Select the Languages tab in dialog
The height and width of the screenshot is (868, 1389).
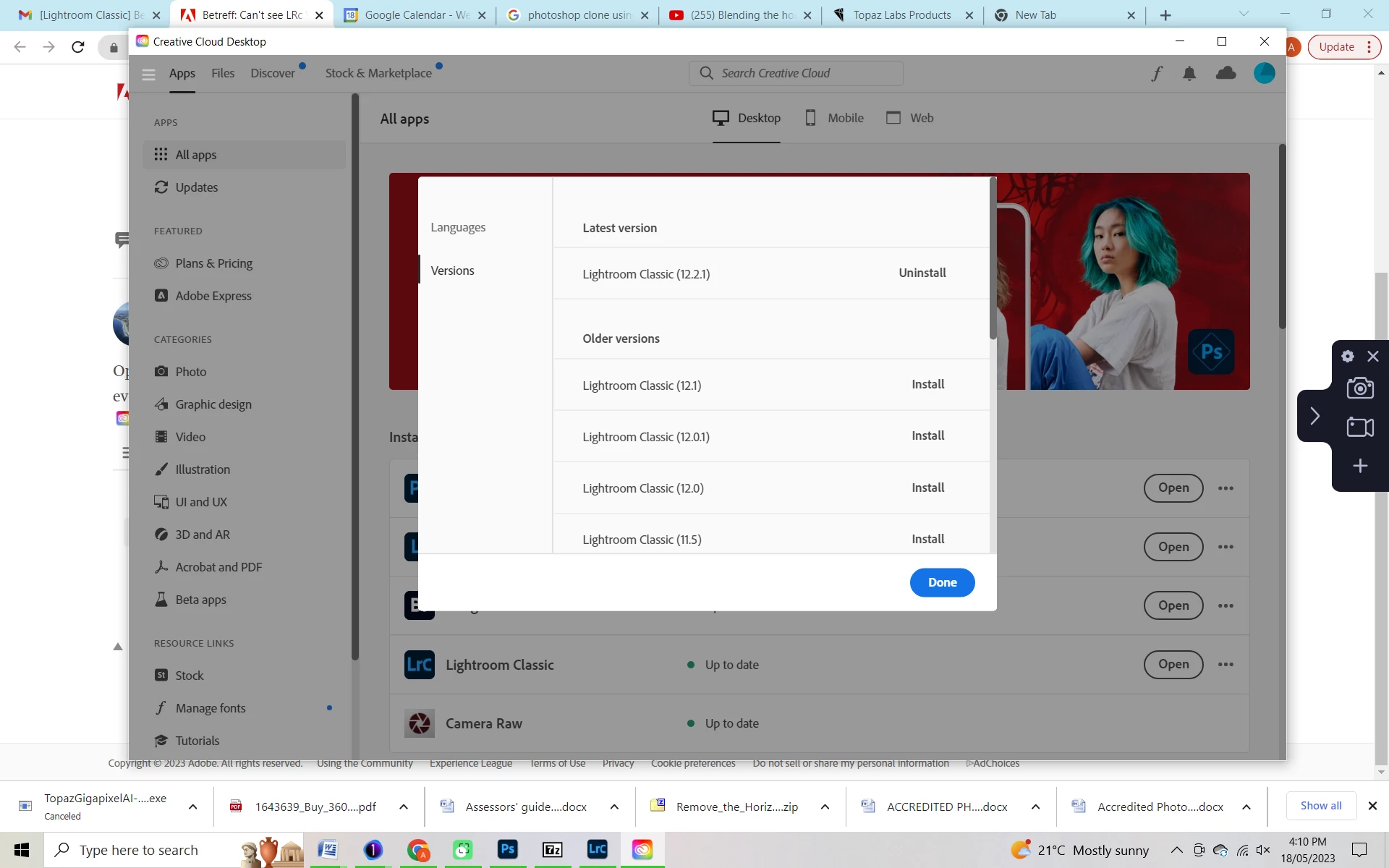[458, 227]
